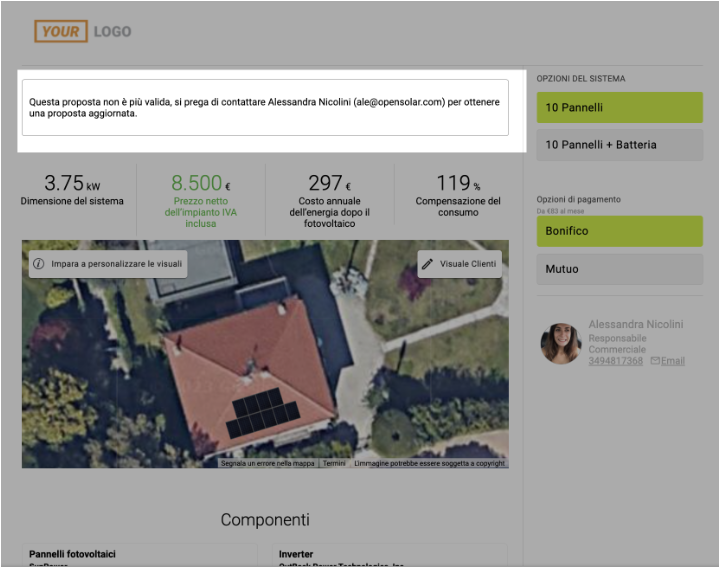The image size is (722, 572).
Task: Click the Alessandra Nicolini name text
Action: (x=636, y=325)
